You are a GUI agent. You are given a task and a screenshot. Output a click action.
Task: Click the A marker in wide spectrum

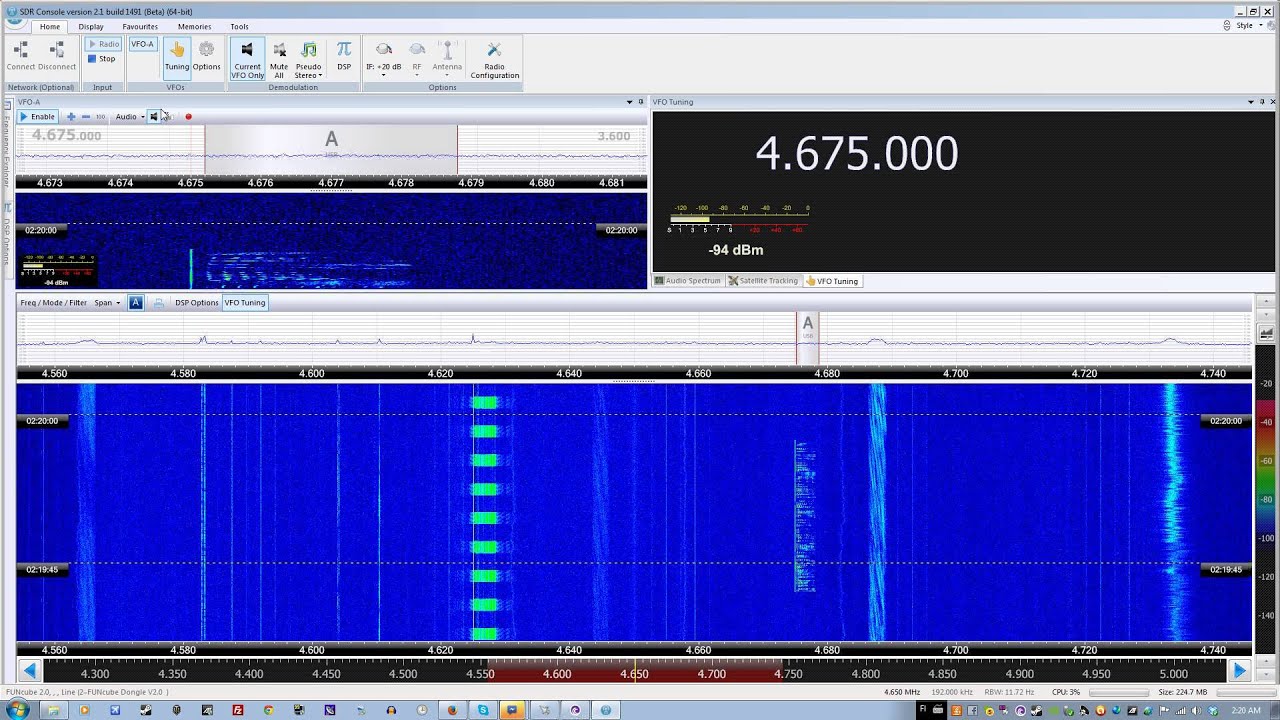[808, 323]
